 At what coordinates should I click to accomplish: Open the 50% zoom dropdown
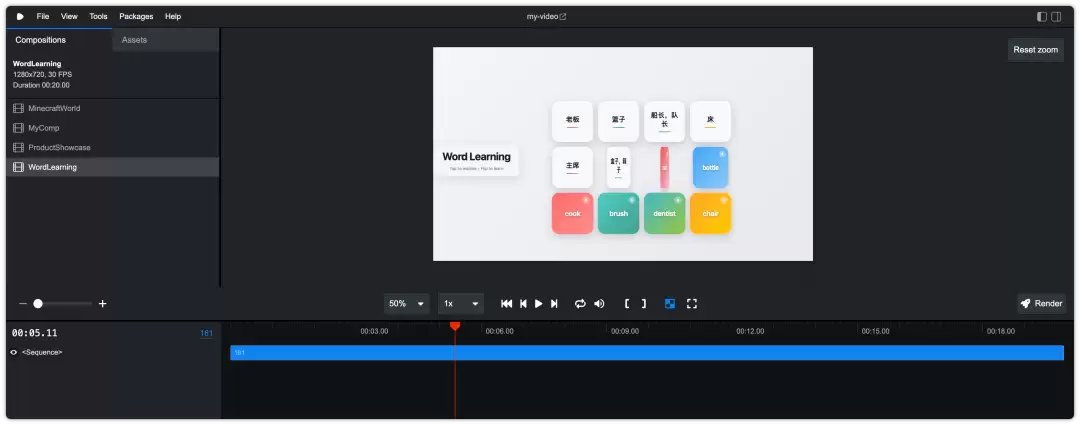coord(406,304)
